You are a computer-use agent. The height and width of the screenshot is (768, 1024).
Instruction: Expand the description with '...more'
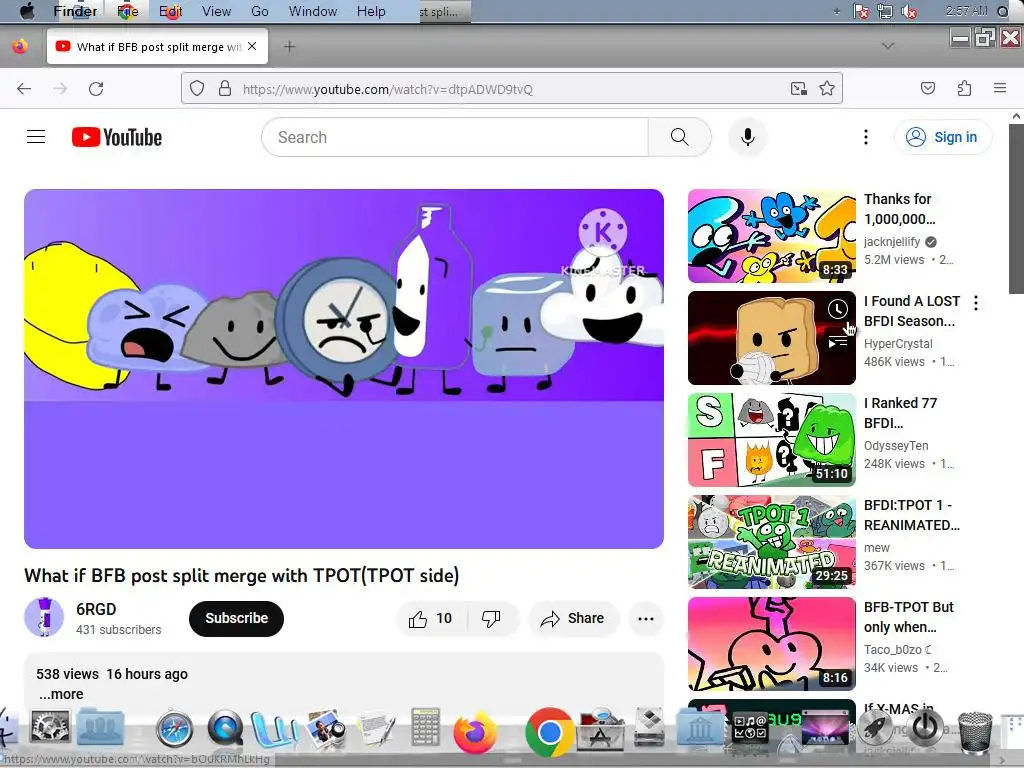click(61, 694)
